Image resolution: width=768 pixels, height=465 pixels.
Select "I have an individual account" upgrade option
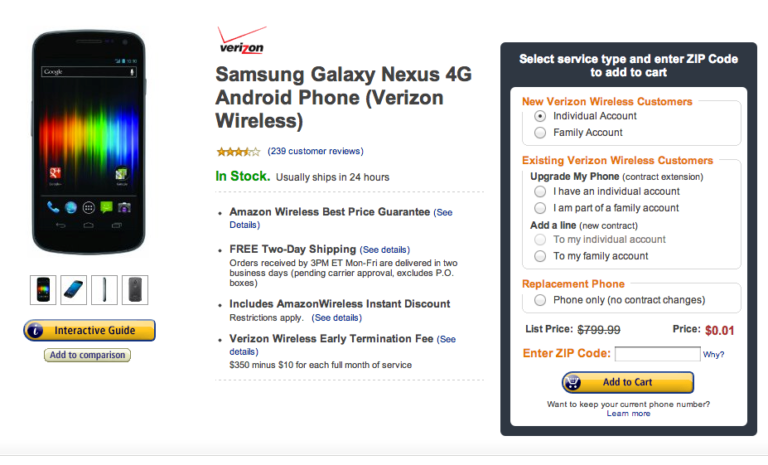tap(541, 191)
